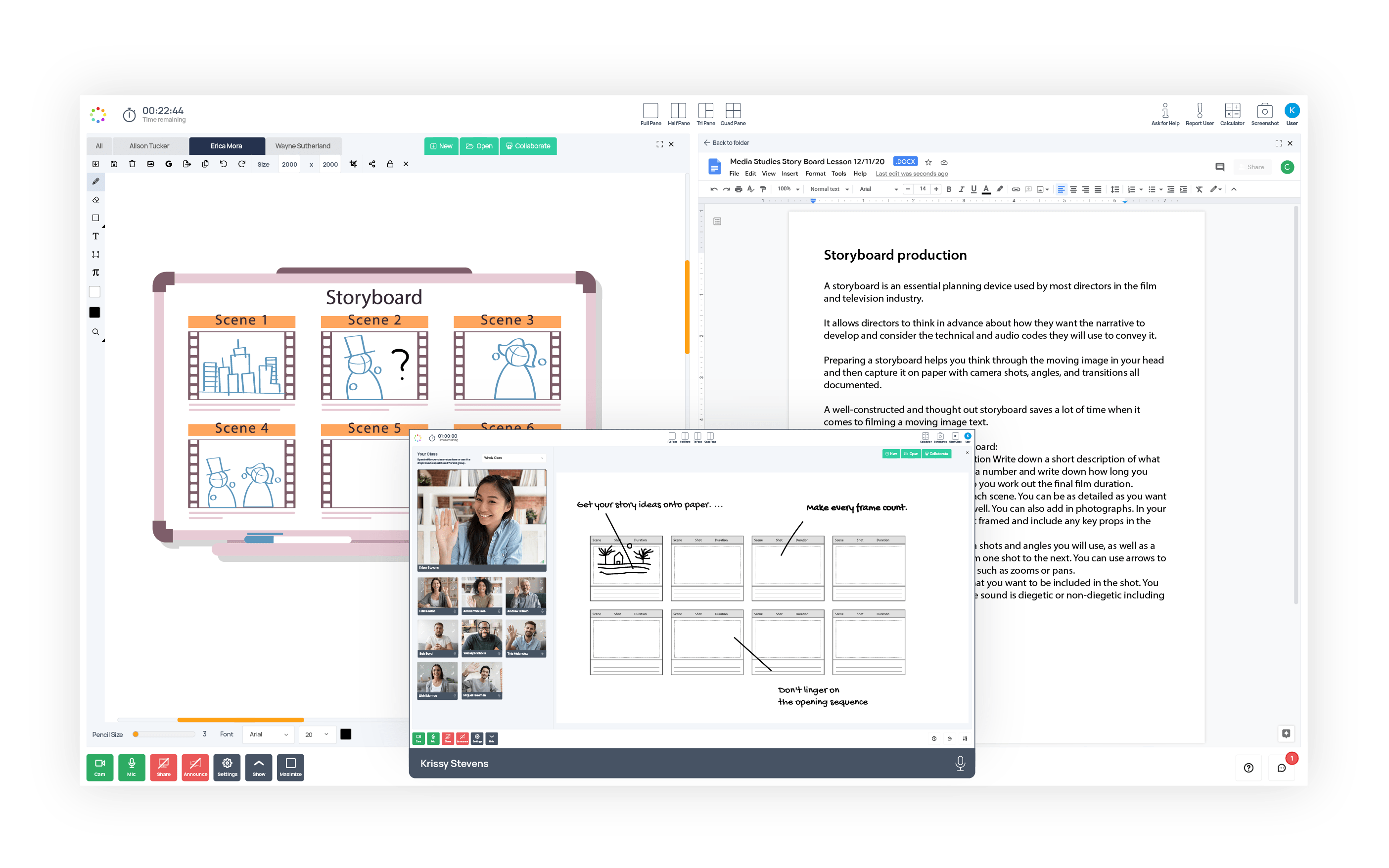Open the document File menu
This screenshot has width=1389, height=868.
click(734, 174)
